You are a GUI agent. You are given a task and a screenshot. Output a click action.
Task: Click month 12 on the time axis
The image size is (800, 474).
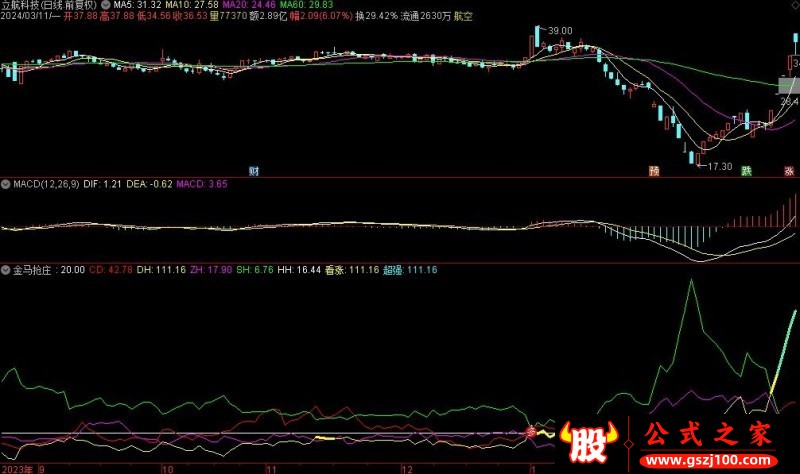pos(407,469)
